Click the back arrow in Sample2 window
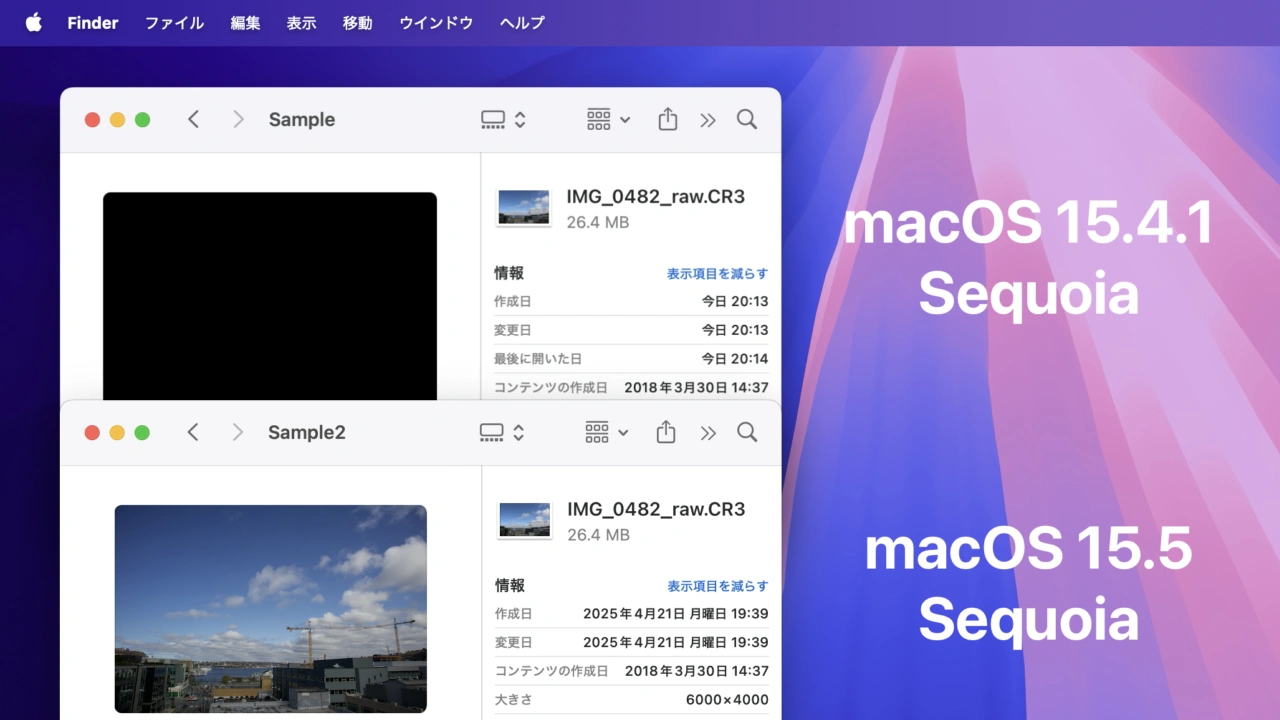The image size is (1280, 720). click(x=194, y=432)
